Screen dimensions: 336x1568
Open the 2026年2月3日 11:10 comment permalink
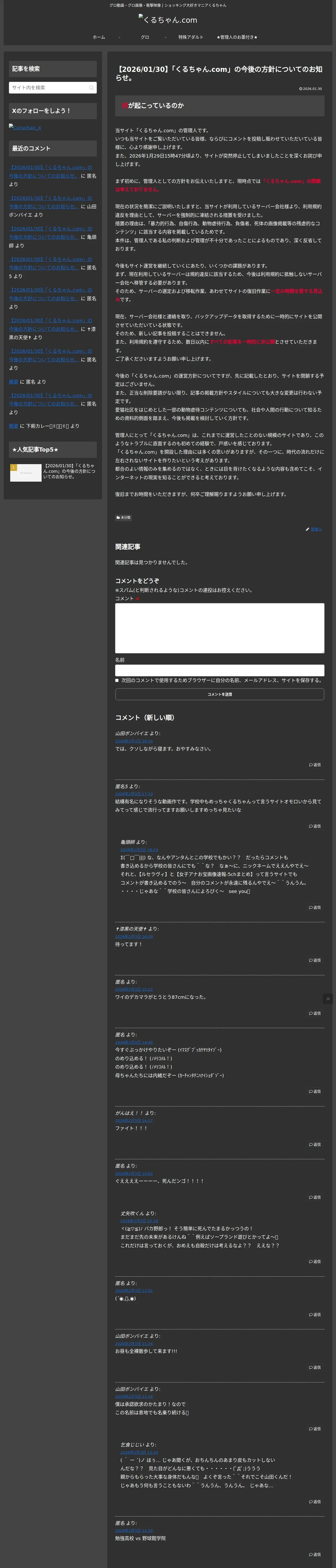click(x=134, y=1531)
